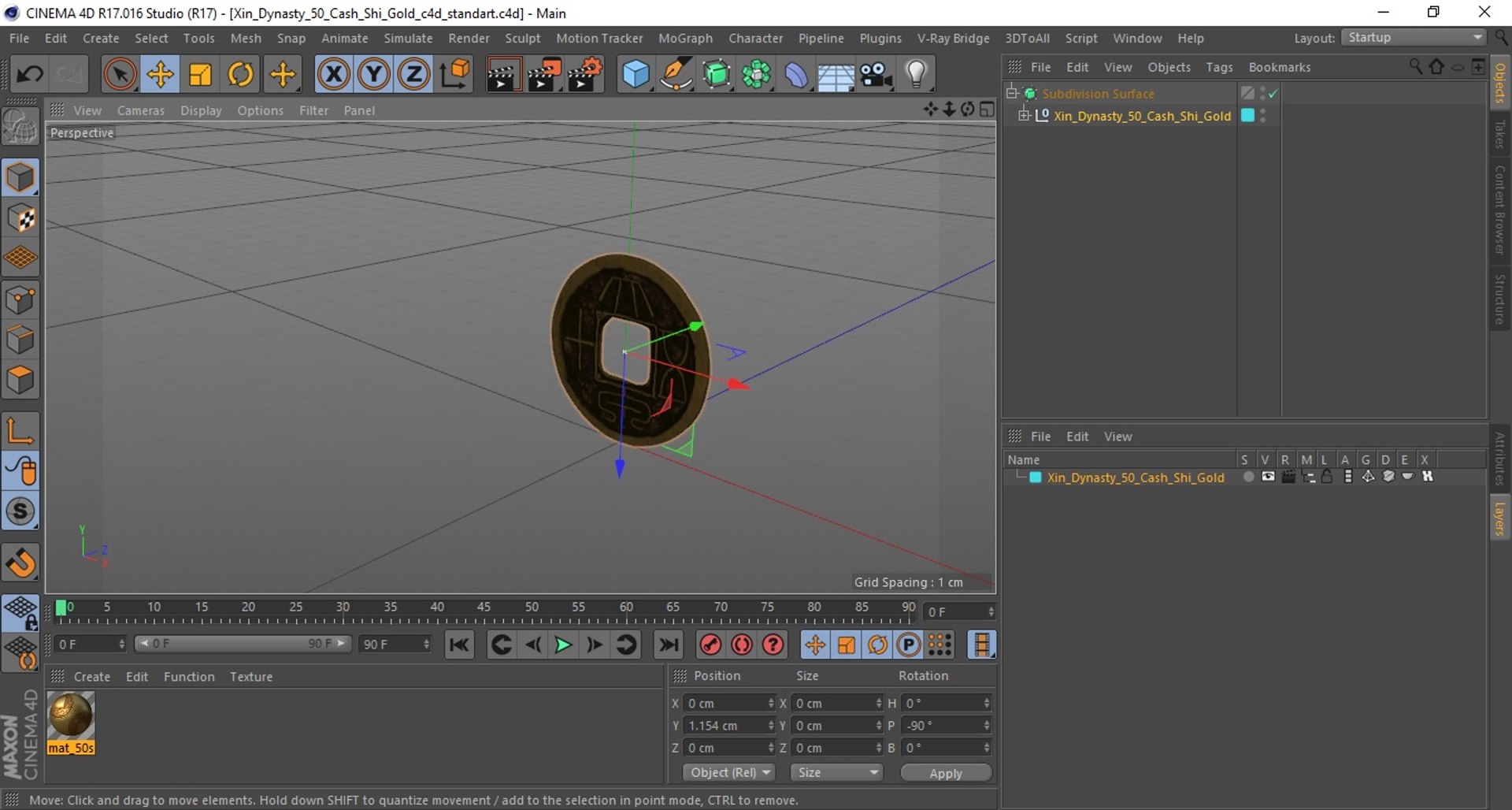Click the Make Editable icon in left sidebar
The width and height of the screenshot is (1512, 810).
coord(20,127)
